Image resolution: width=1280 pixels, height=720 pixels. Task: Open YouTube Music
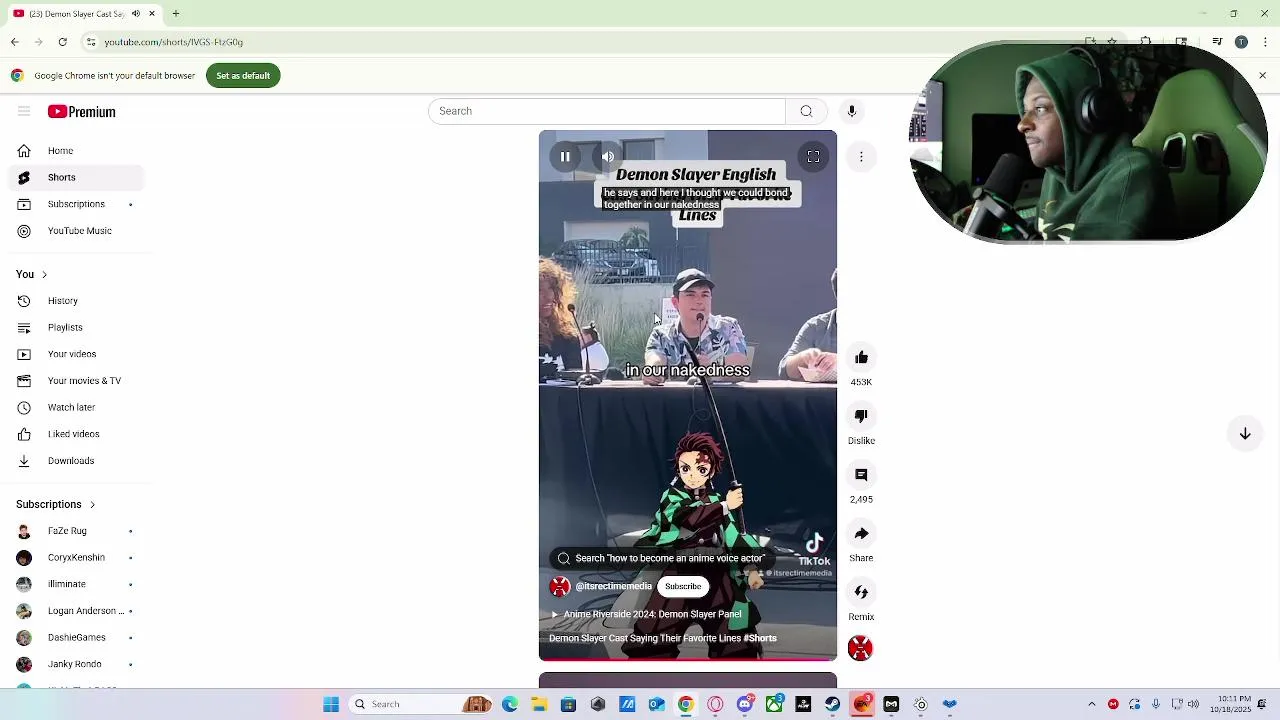76,231
